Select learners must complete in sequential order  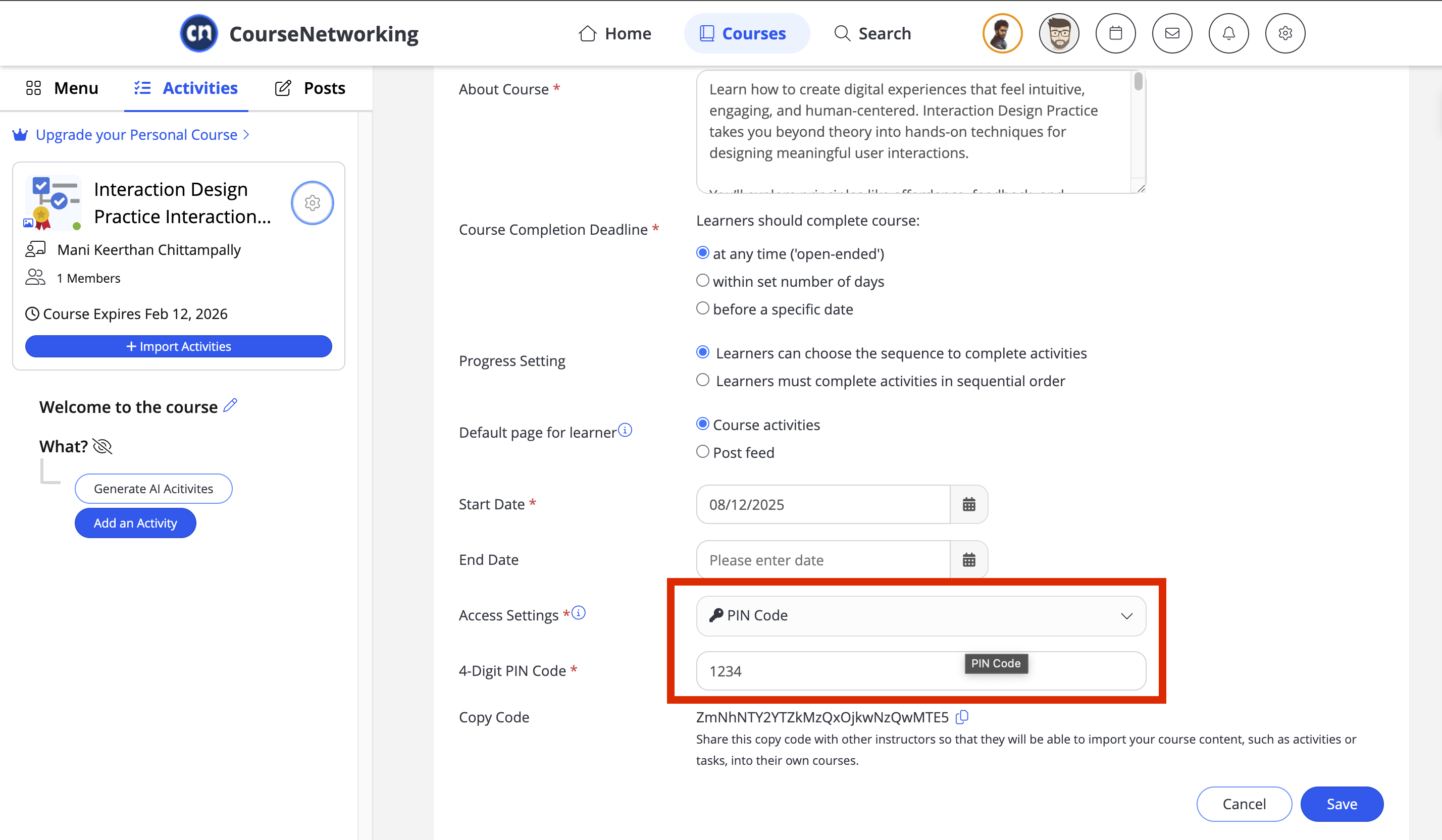(x=703, y=380)
